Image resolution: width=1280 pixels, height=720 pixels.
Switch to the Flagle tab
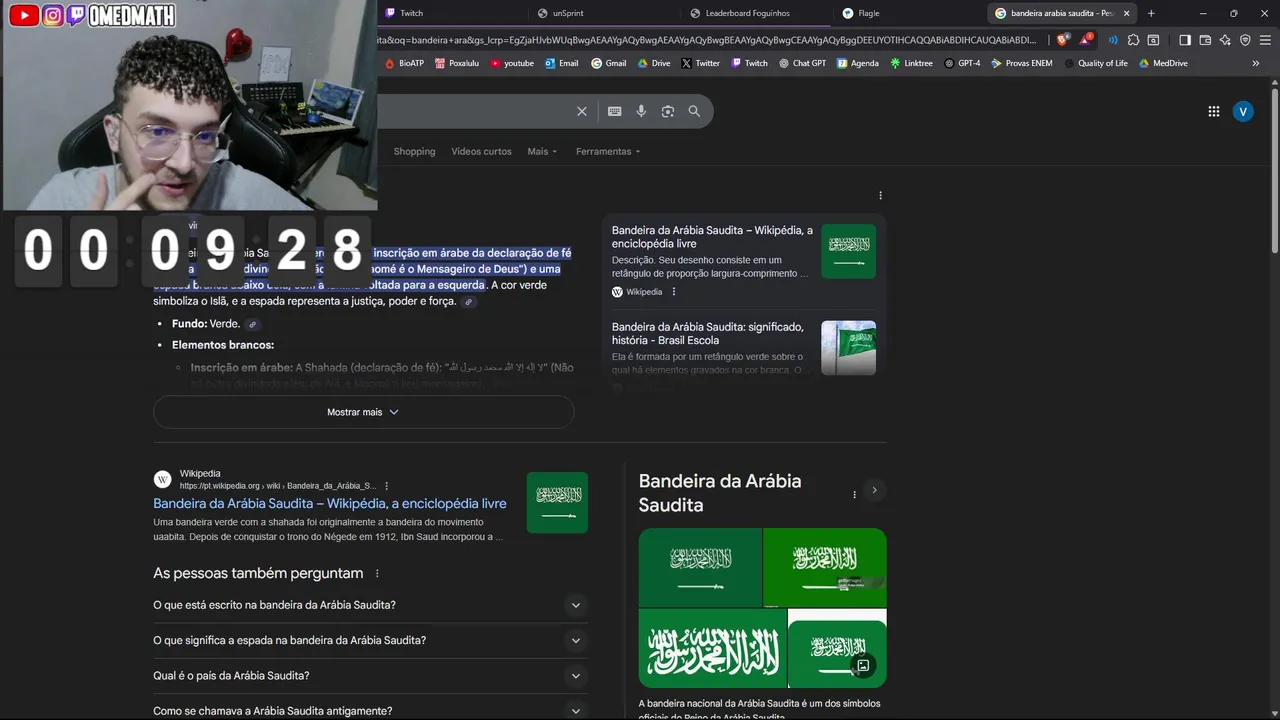tap(907, 13)
